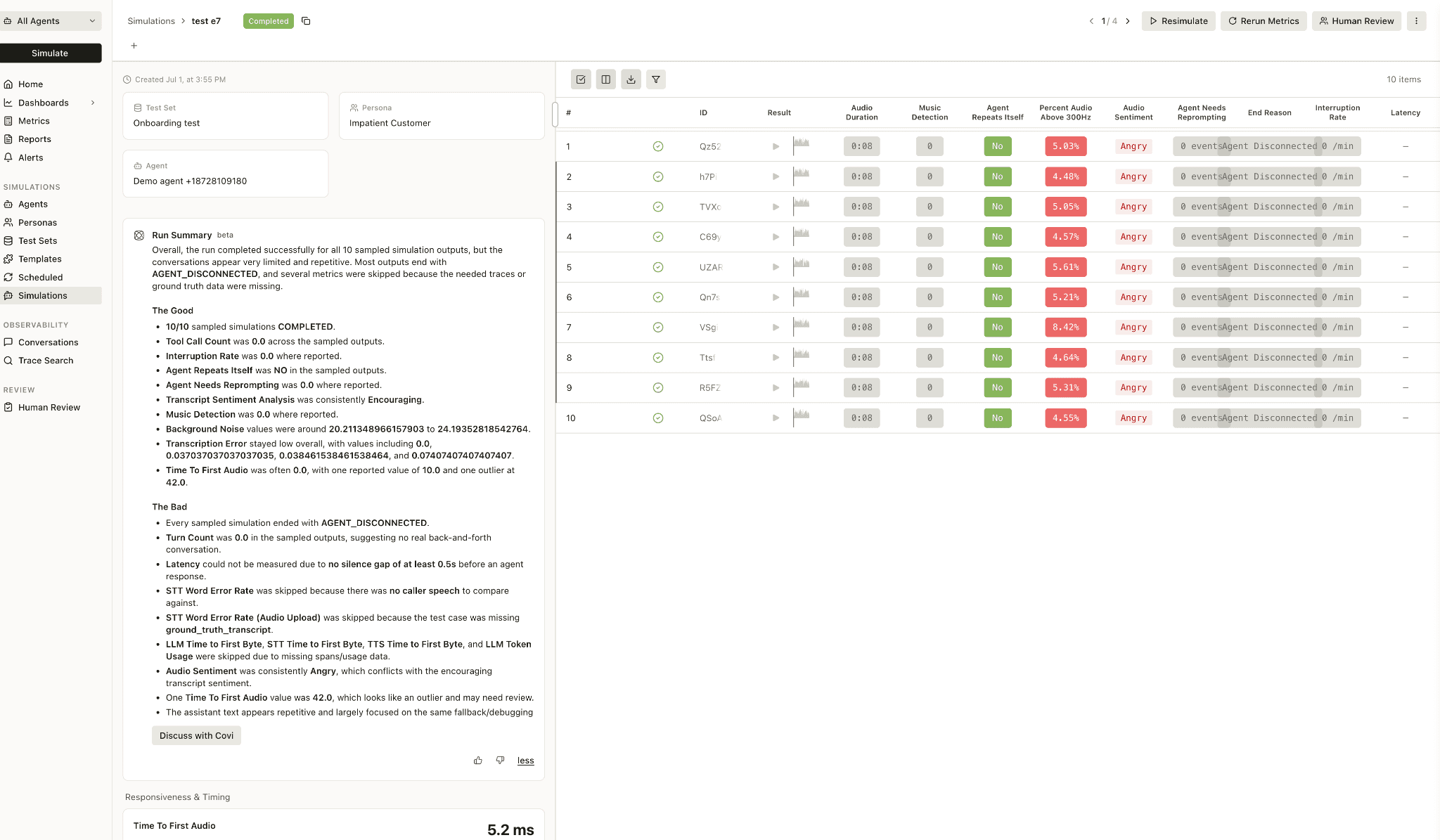The width and height of the screenshot is (1440, 840).
Task: Open the Onboarding test Test Set card
Action: click(x=226, y=116)
